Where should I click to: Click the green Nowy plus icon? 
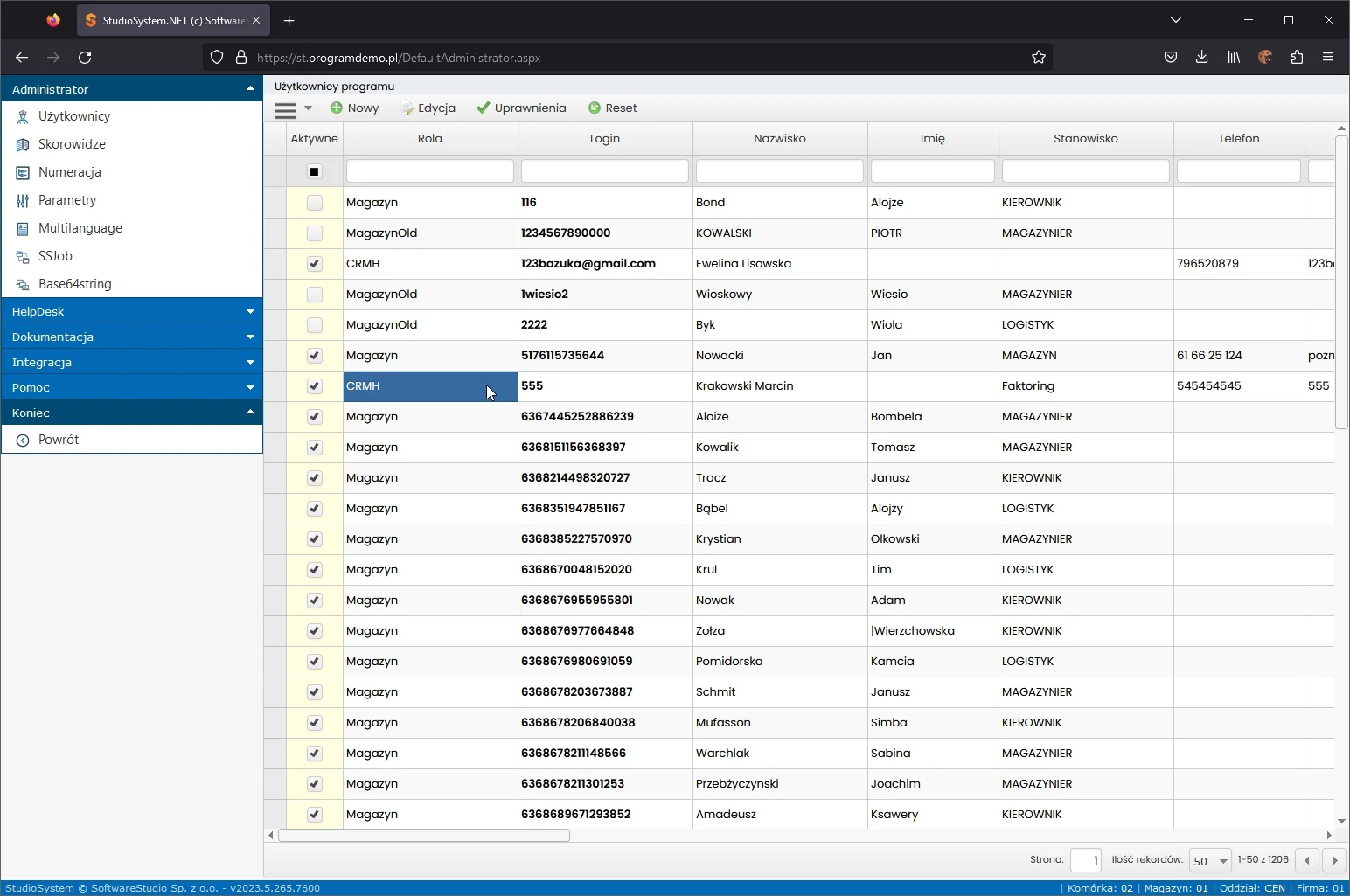[337, 108]
